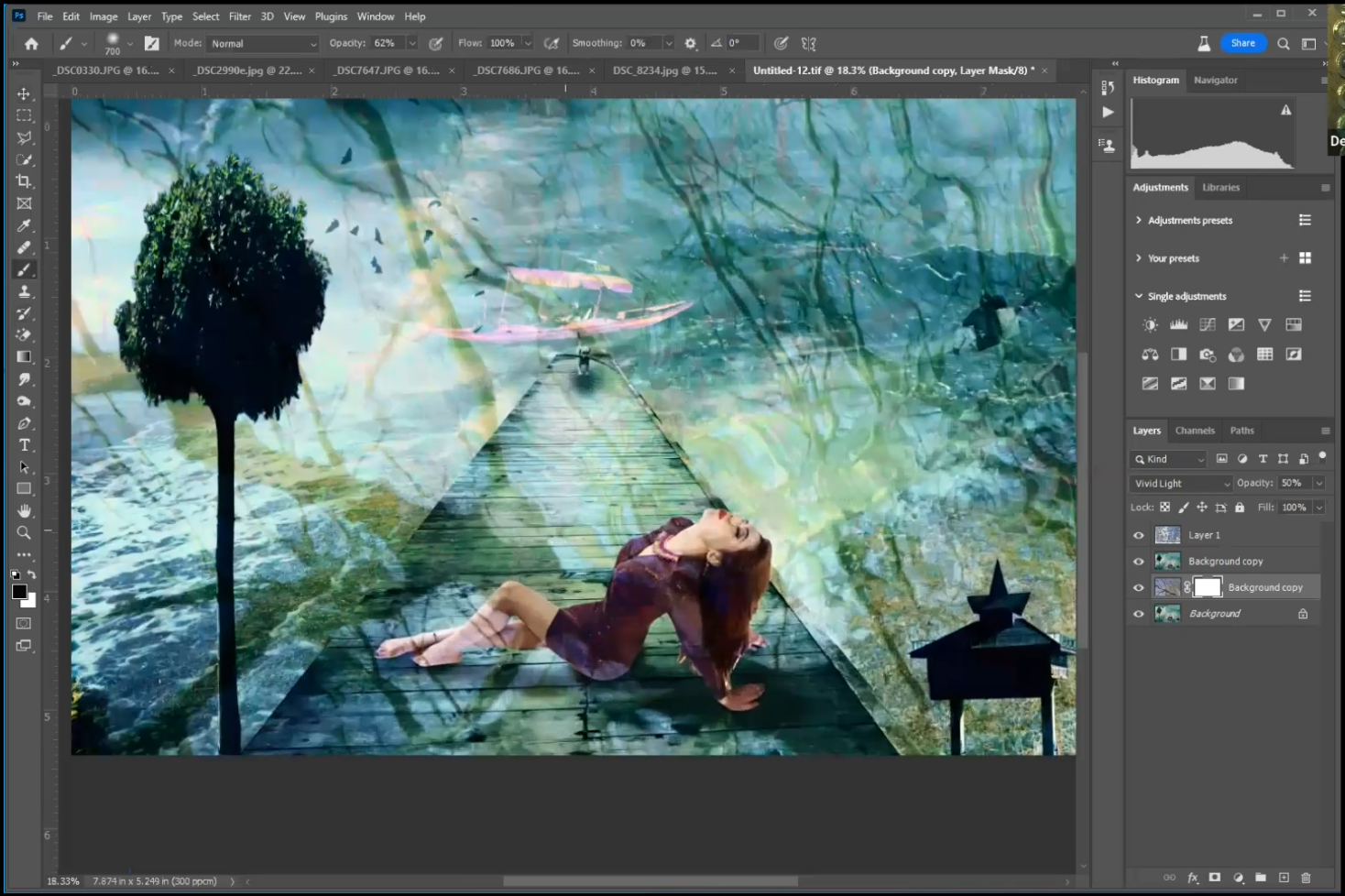The width and height of the screenshot is (1345, 896).
Task: Add a Brightness/Contrast adjustment
Action: [x=1150, y=325]
